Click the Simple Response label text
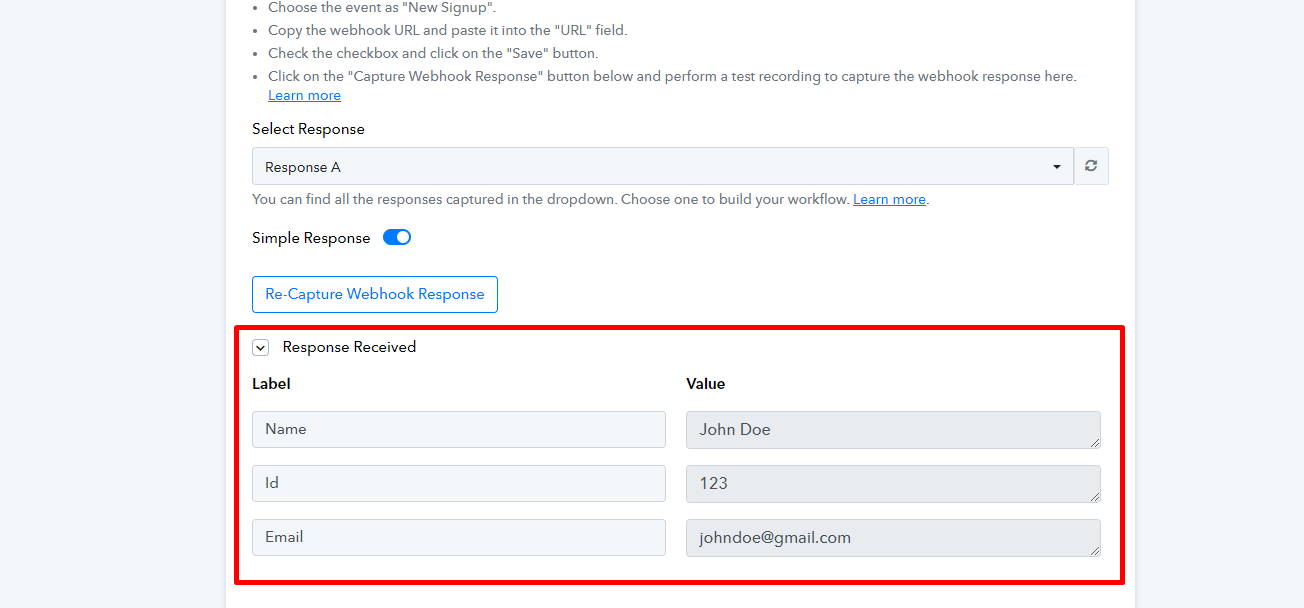Viewport: 1304px width, 608px height. point(311,238)
